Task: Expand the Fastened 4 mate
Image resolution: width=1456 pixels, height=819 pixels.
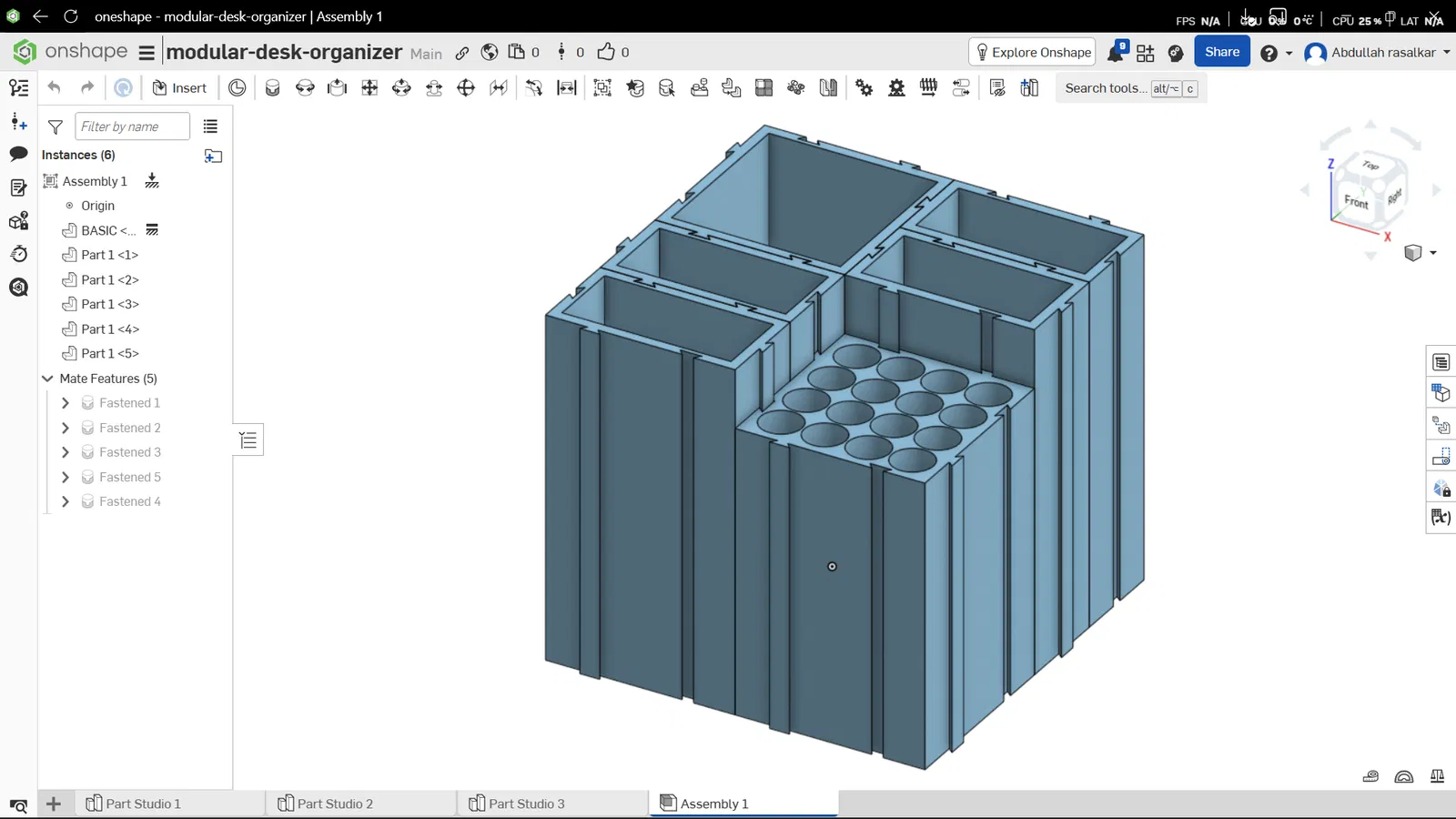Action: (66, 501)
